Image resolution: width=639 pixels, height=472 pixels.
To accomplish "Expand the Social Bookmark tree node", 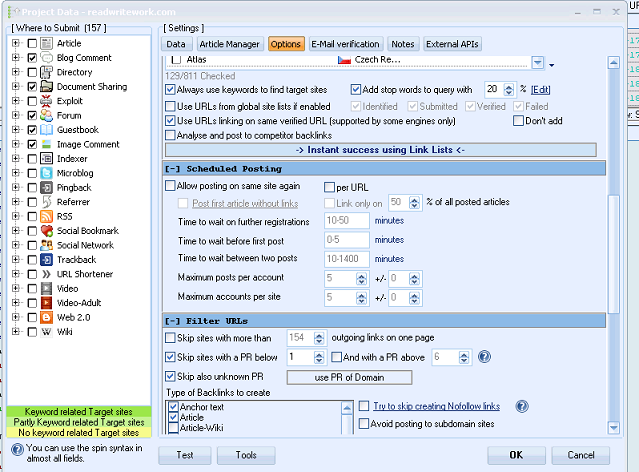I will 15,231.
